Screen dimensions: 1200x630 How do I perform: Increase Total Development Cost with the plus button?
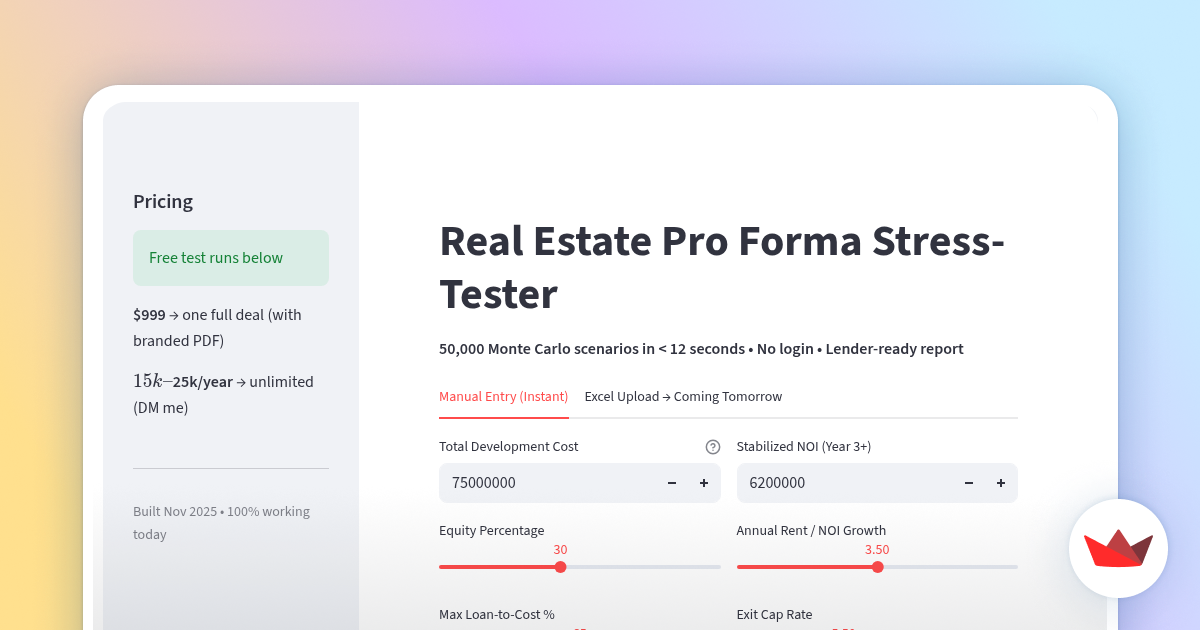coord(703,483)
